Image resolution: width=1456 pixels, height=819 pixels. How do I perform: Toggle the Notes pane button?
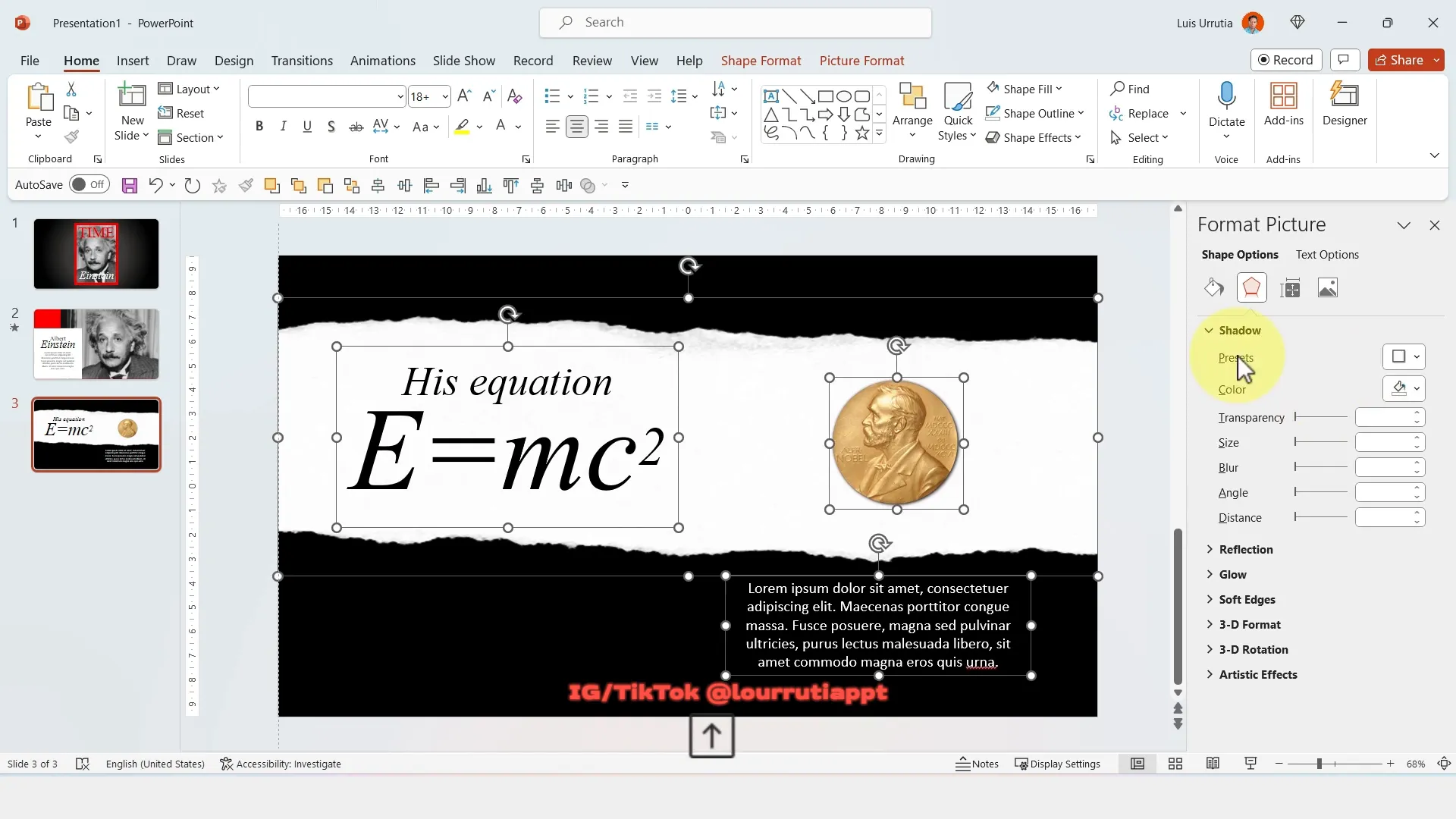(977, 764)
